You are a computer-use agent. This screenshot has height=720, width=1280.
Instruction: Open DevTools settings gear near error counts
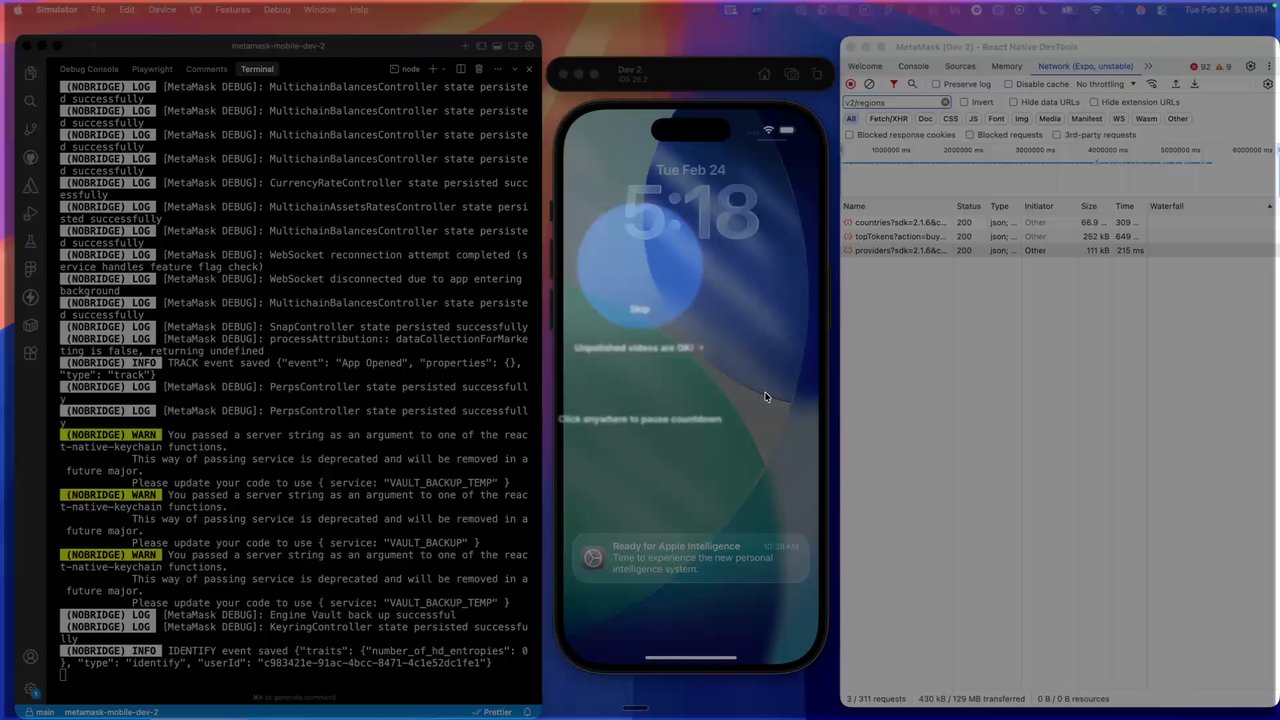[x=1250, y=66]
